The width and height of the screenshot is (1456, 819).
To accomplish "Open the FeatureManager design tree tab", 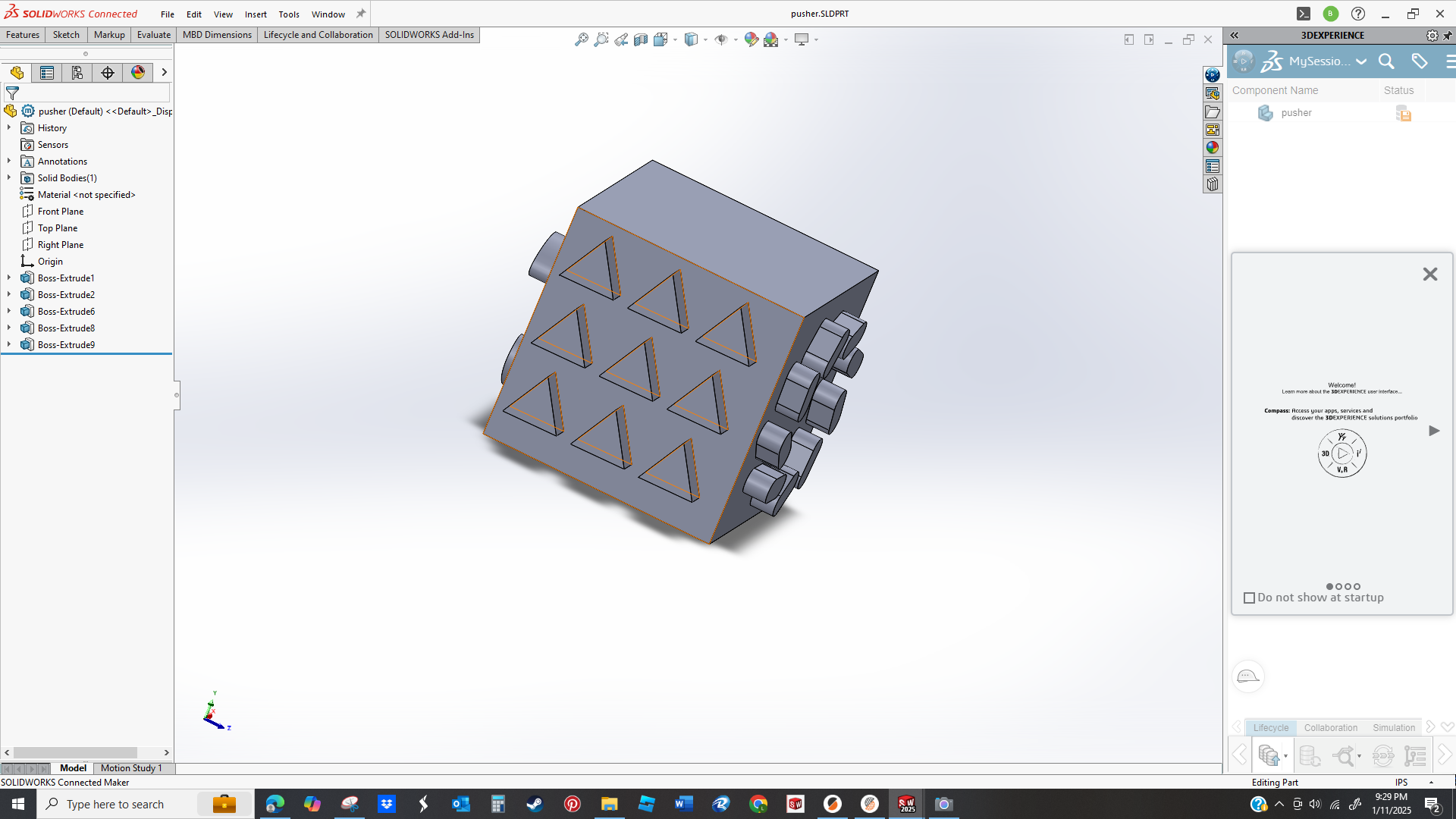I will point(17,73).
